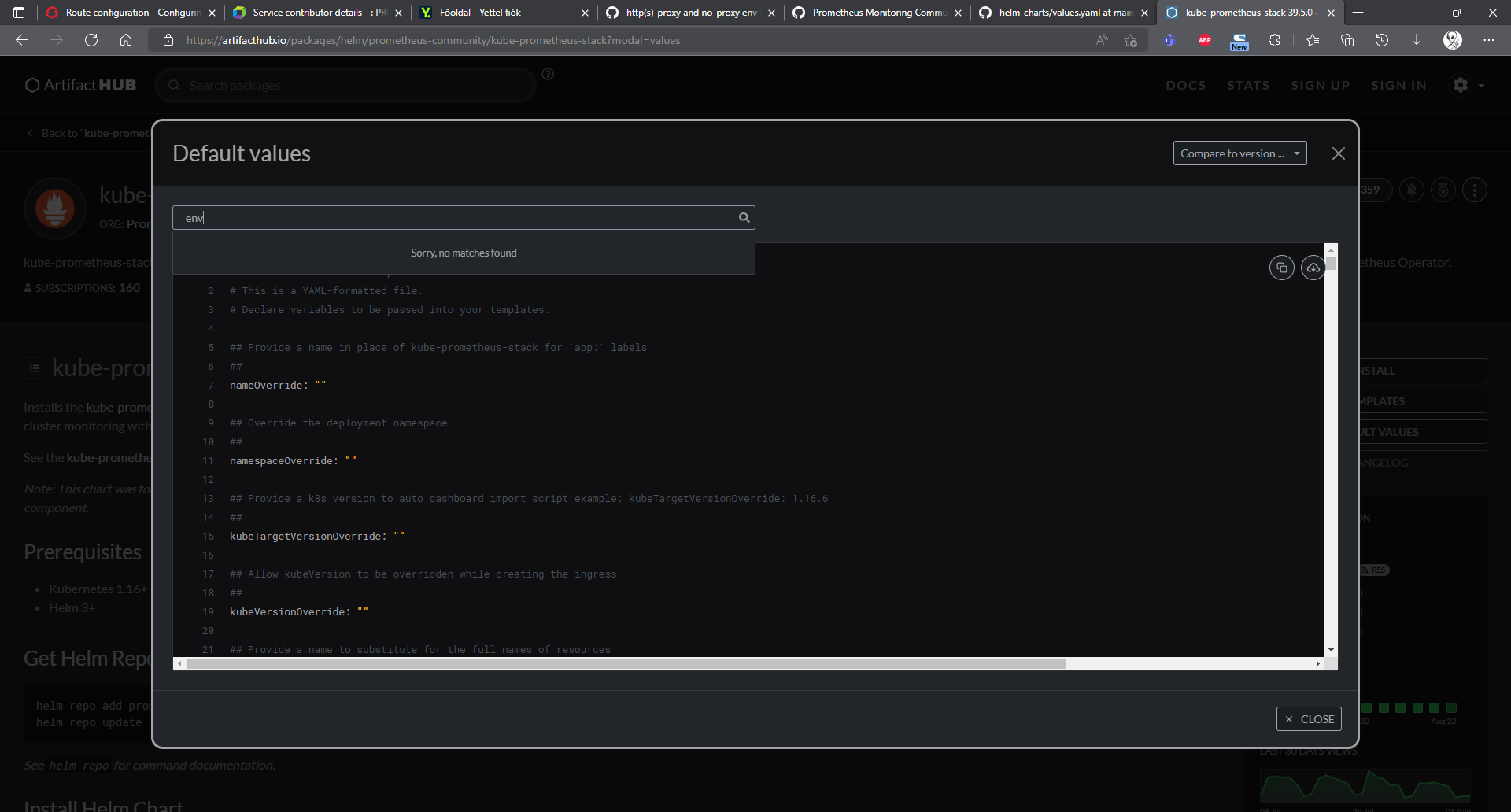
Task: Click the Artifact HUB logo
Action: click(x=79, y=84)
